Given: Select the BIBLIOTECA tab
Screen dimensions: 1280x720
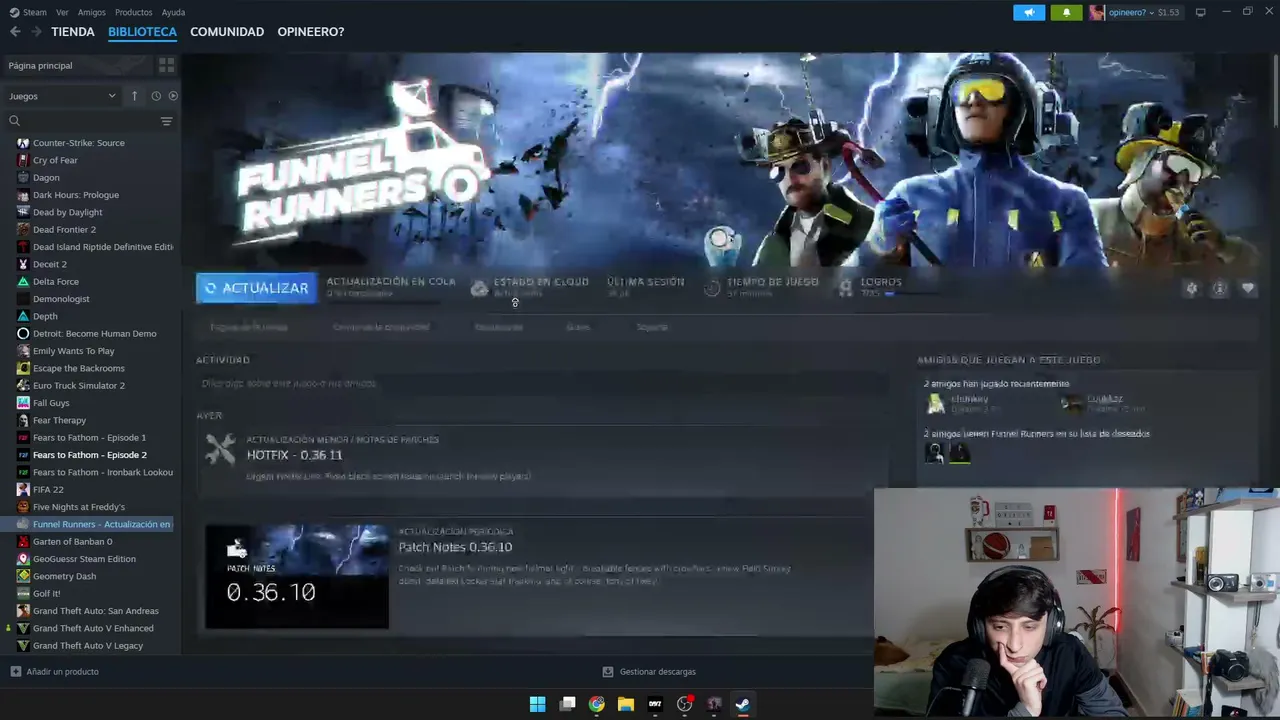Looking at the screenshot, I should tap(142, 32).
